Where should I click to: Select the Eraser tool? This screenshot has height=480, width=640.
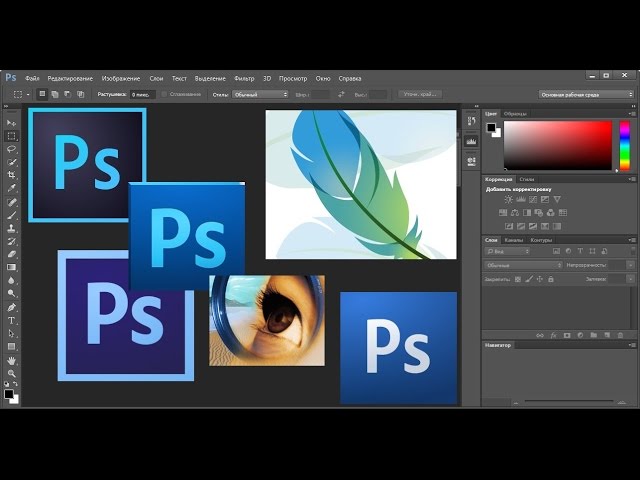[x=11, y=254]
